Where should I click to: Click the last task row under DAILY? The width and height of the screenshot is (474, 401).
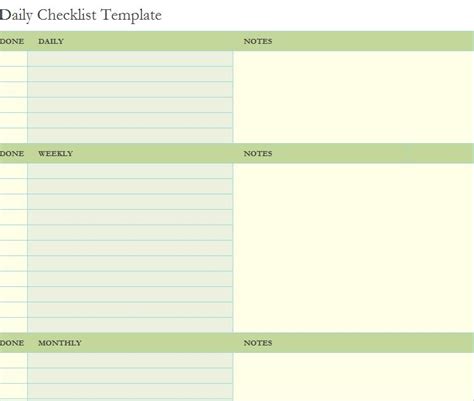click(x=130, y=136)
